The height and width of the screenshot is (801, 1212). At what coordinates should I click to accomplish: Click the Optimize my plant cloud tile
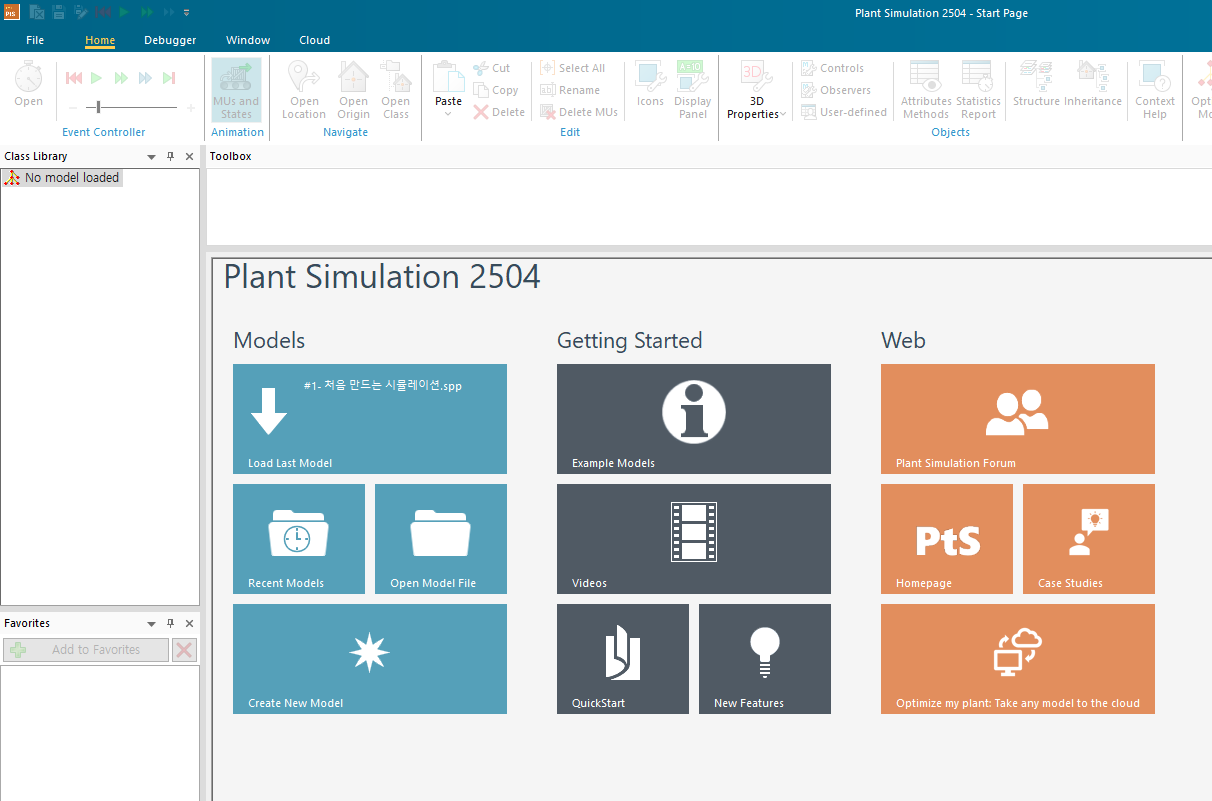(1018, 659)
